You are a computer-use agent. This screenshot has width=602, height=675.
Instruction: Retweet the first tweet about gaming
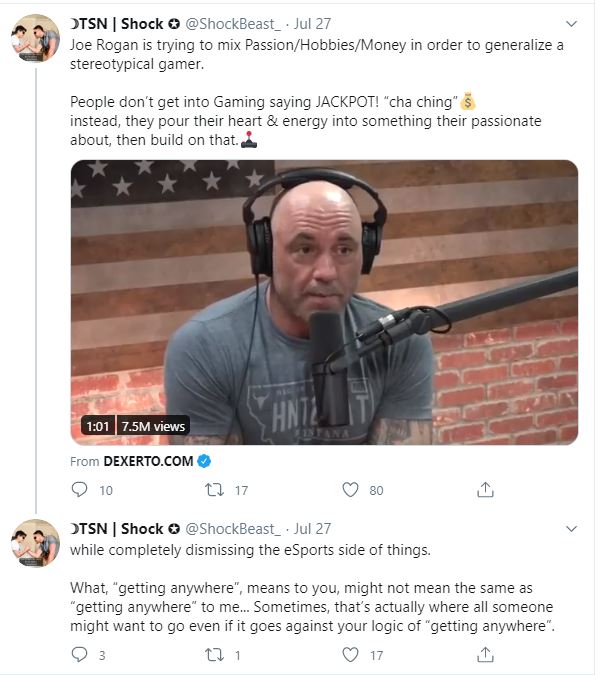pos(213,490)
